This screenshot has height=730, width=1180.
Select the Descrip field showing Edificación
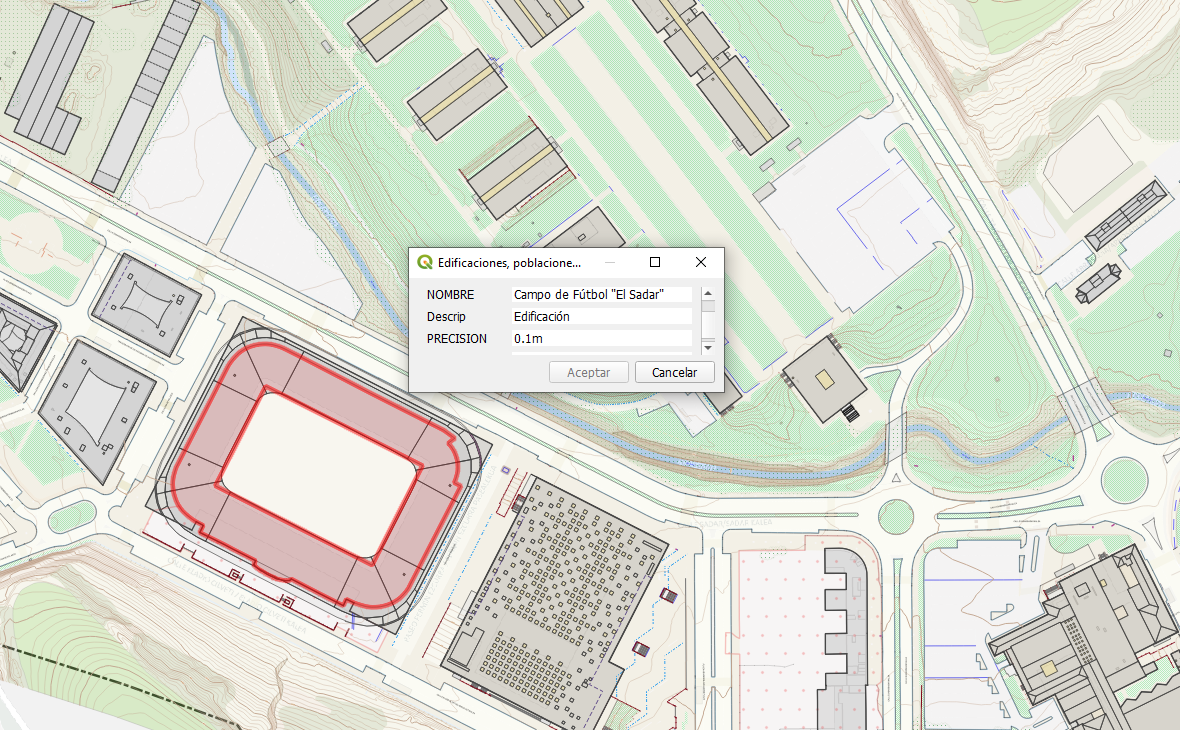(x=601, y=316)
